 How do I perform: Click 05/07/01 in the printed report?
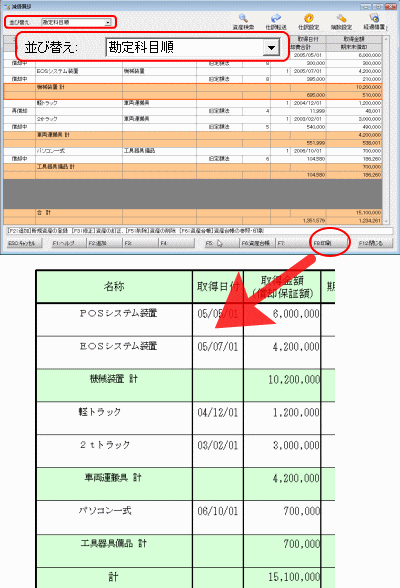click(x=218, y=346)
